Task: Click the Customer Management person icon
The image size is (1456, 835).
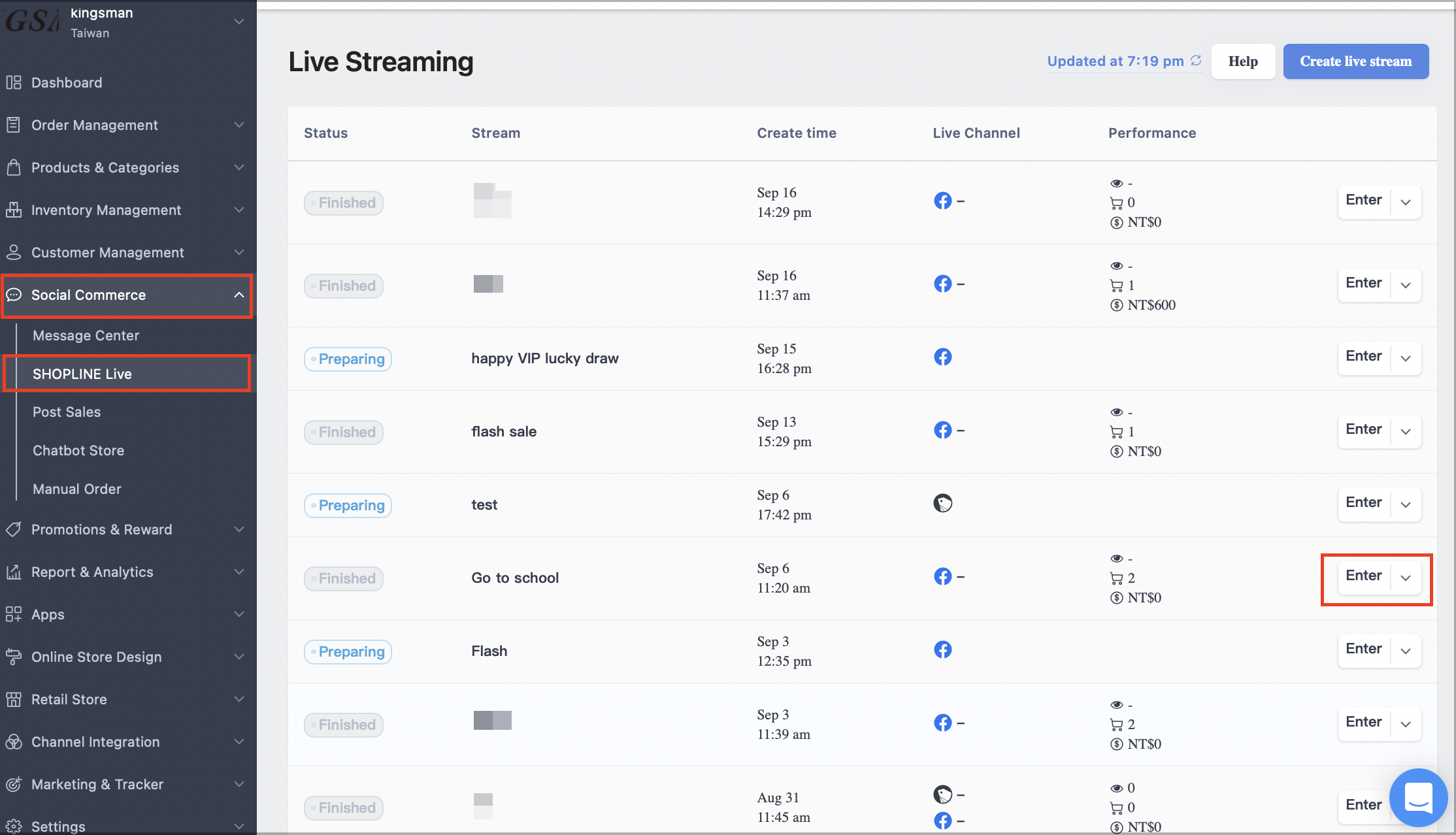Action: pyautogui.click(x=14, y=252)
